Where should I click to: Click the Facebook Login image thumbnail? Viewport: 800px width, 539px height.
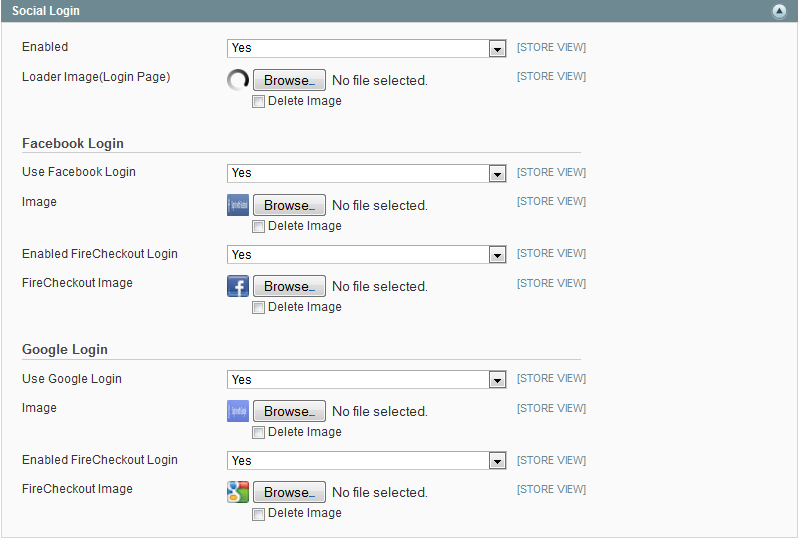(238, 205)
